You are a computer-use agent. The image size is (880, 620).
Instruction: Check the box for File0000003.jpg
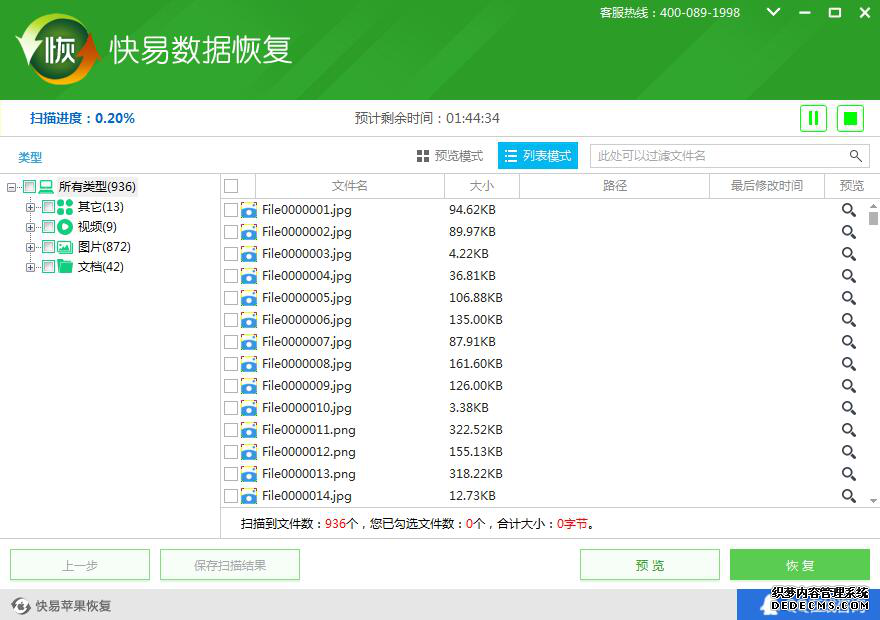click(x=231, y=254)
